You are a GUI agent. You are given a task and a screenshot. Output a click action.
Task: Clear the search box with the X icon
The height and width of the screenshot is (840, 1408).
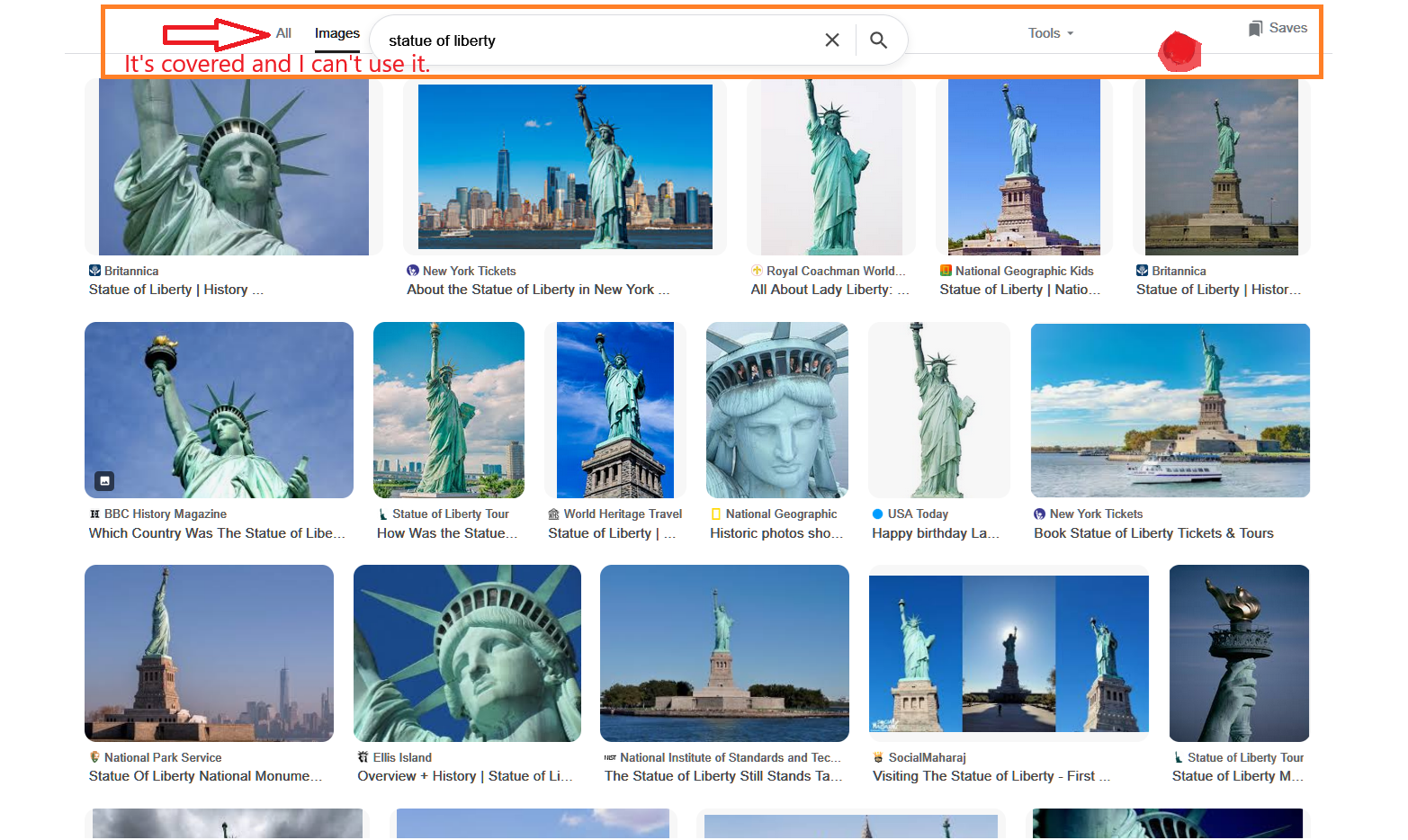(832, 40)
